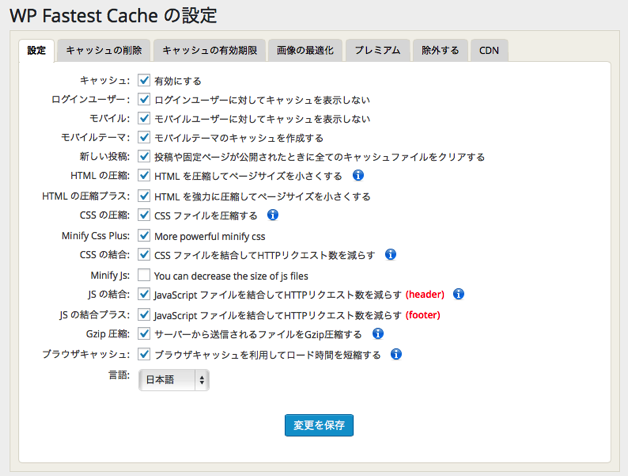Image resolution: width=628 pixels, height=476 pixels.
Task: Enable Minify Js checkbox
Action: [144, 275]
